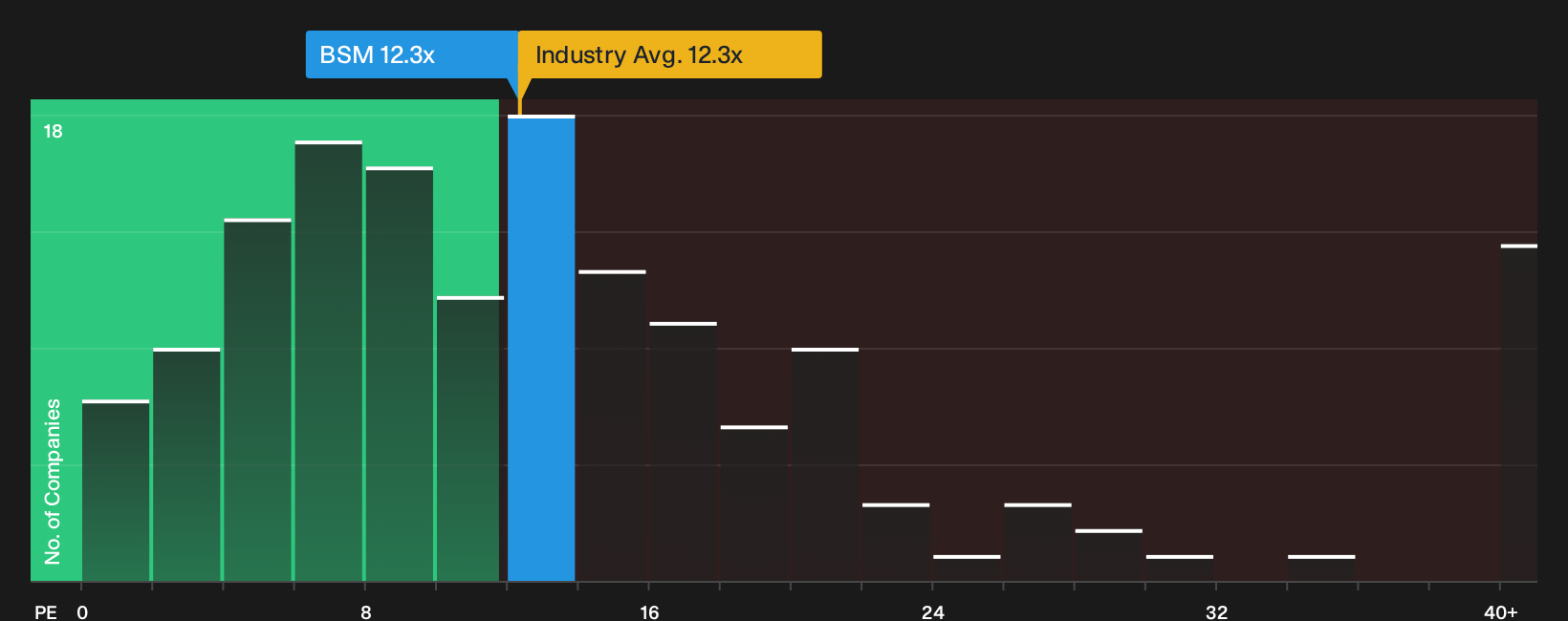Select the green bar for PE 2-4
1568x621 pixels.
point(186,465)
